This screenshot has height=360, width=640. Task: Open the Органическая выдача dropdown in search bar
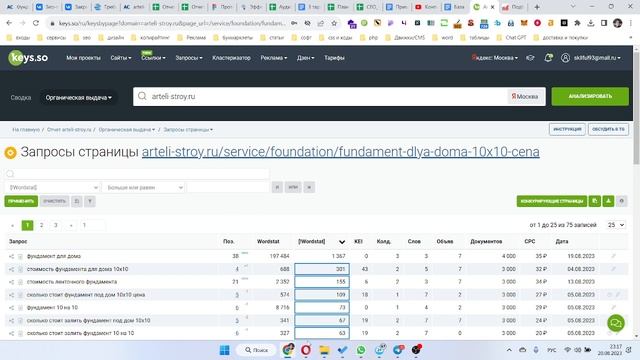pyautogui.click(x=78, y=98)
